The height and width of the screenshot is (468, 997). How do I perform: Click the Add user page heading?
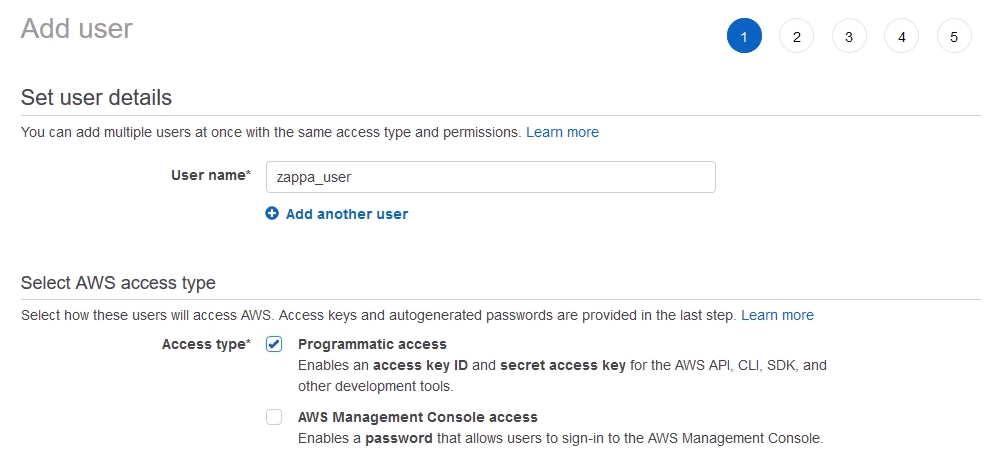click(x=77, y=28)
